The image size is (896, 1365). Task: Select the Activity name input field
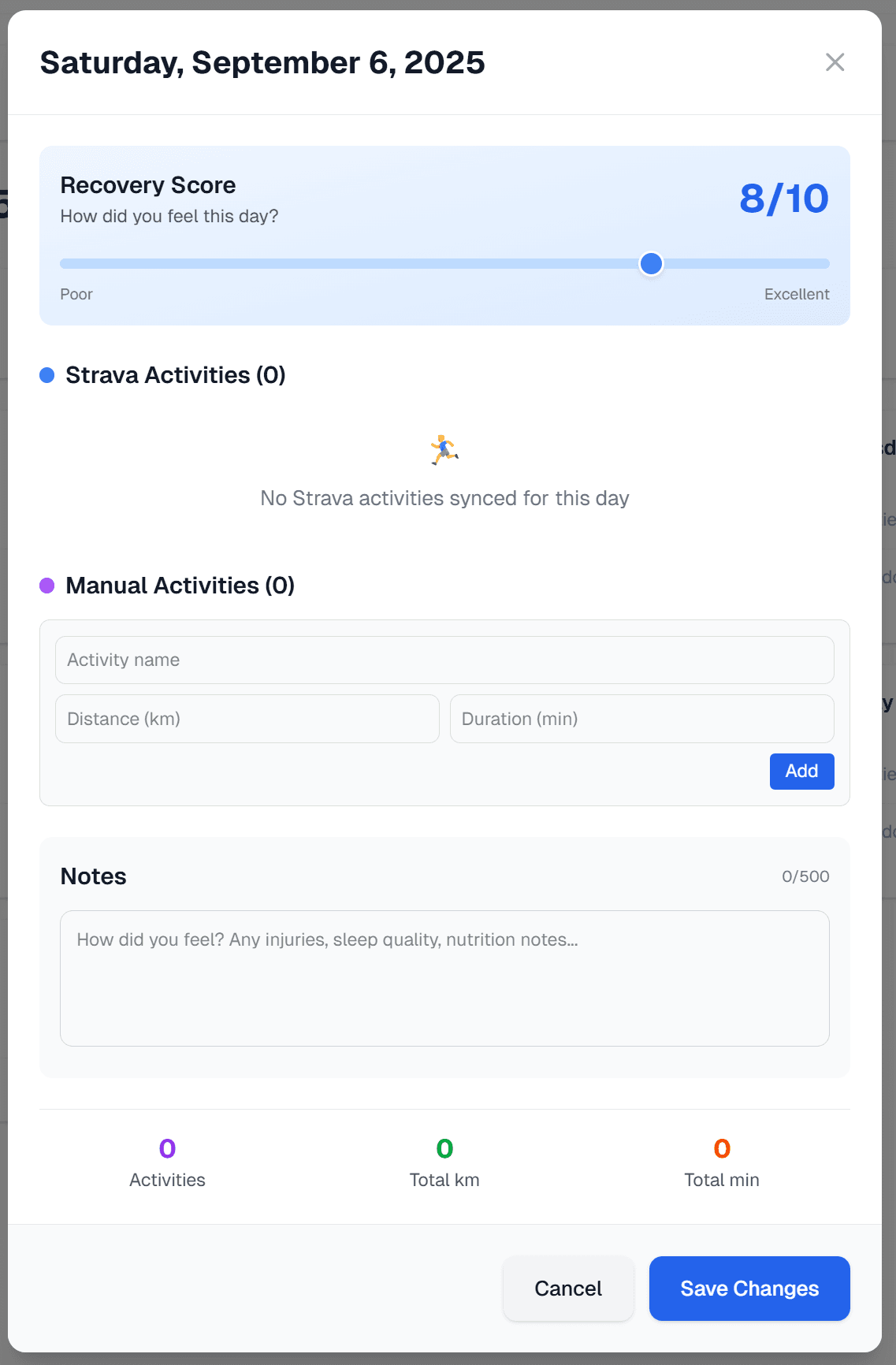tap(444, 660)
